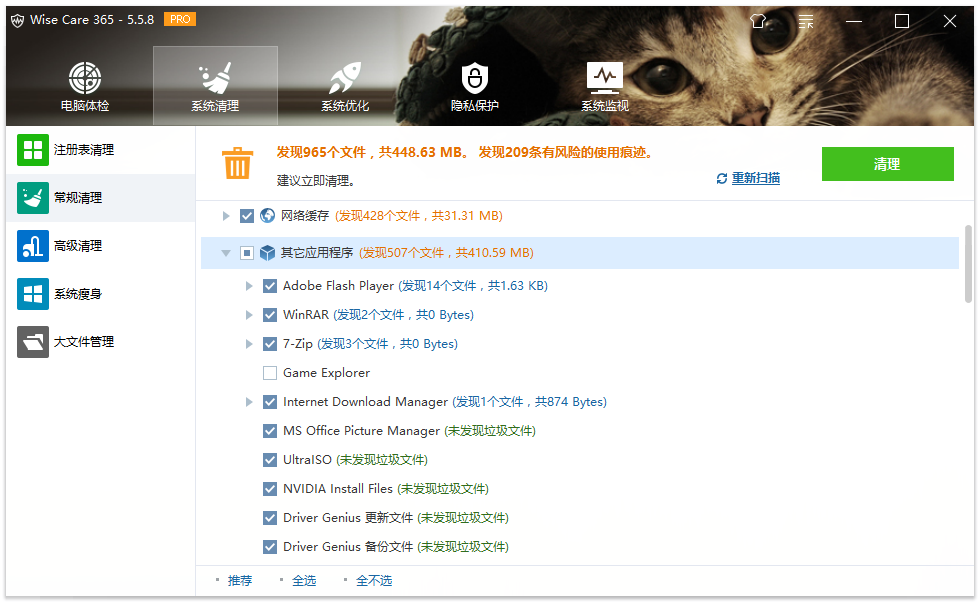Uncheck the WinRAR checkbox
Image resolution: width=980 pixels, height=602 pixels.
click(270, 314)
